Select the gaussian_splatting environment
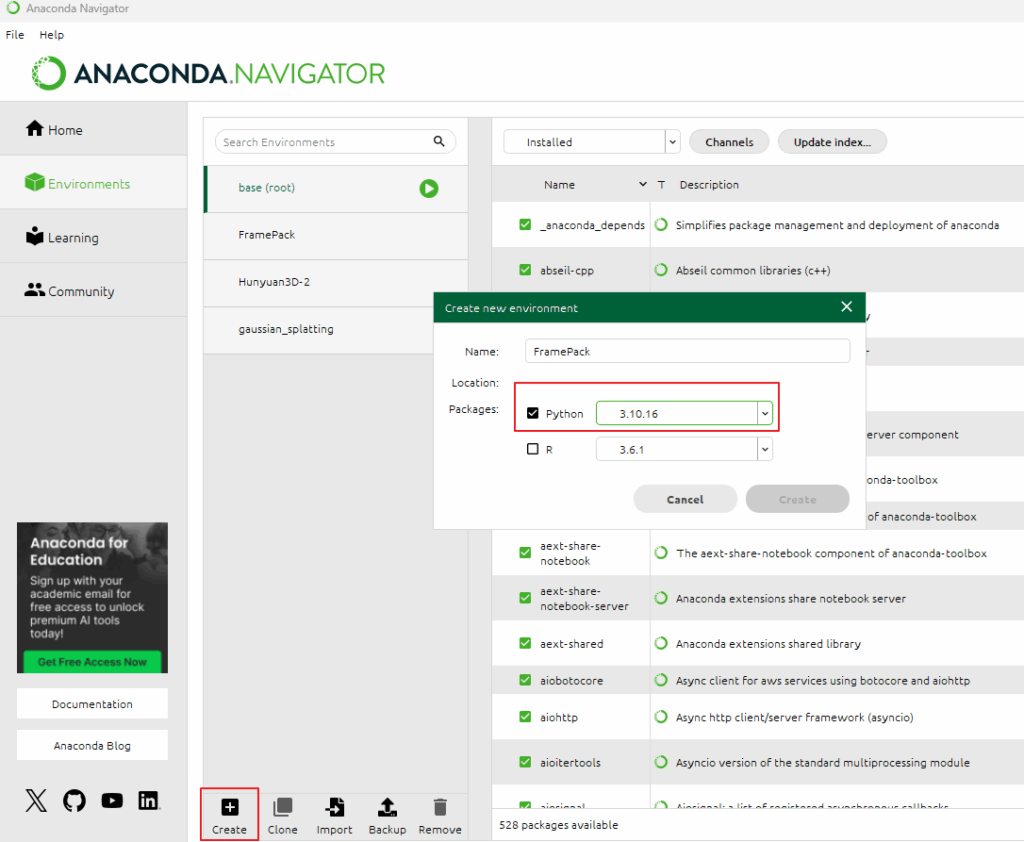The height and width of the screenshot is (842, 1024). (320, 329)
